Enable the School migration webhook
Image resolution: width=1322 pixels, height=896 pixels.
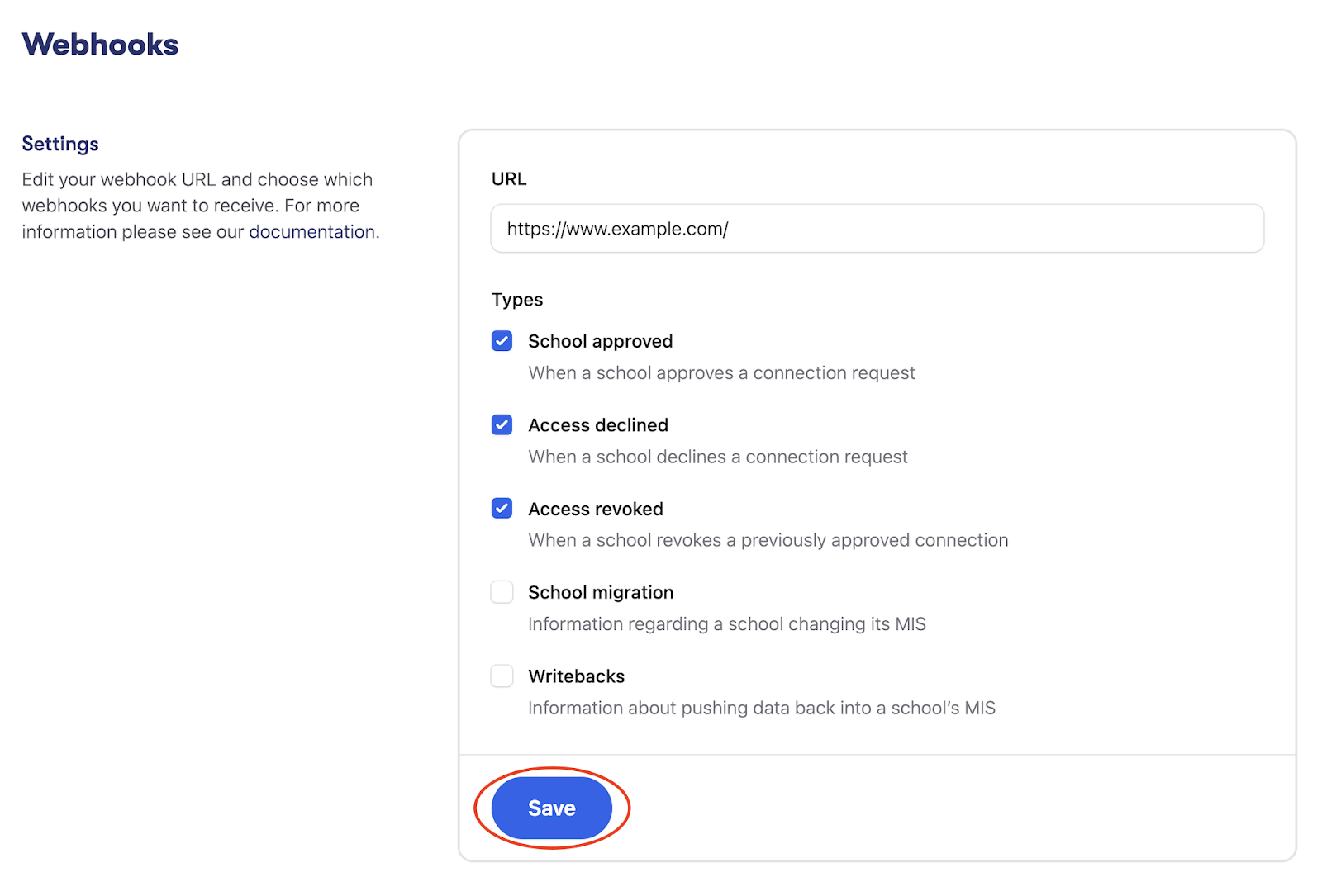(x=502, y=591)
